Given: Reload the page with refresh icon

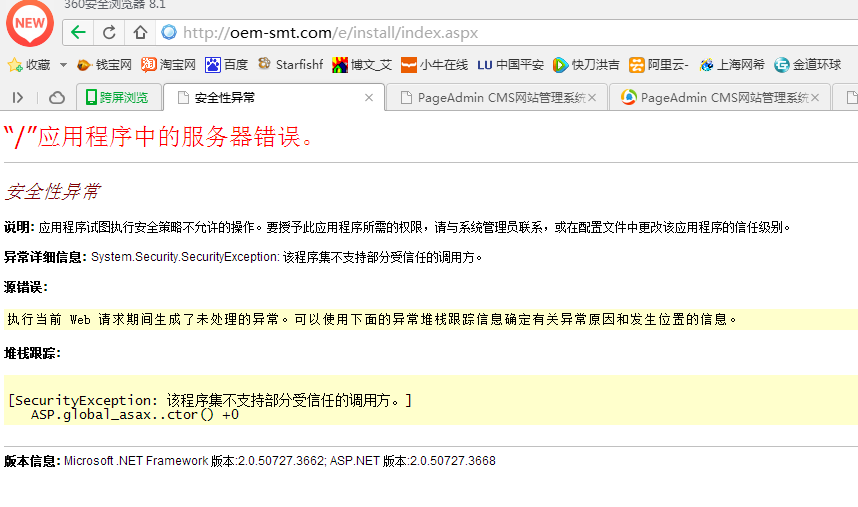Looking at the screenshot, I should tap(110, 32).
